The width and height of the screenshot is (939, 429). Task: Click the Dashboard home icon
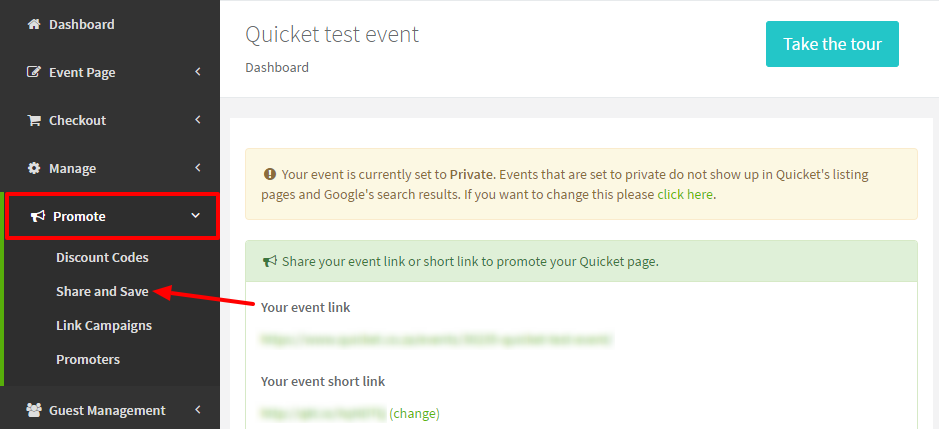(x=35, y=25)
